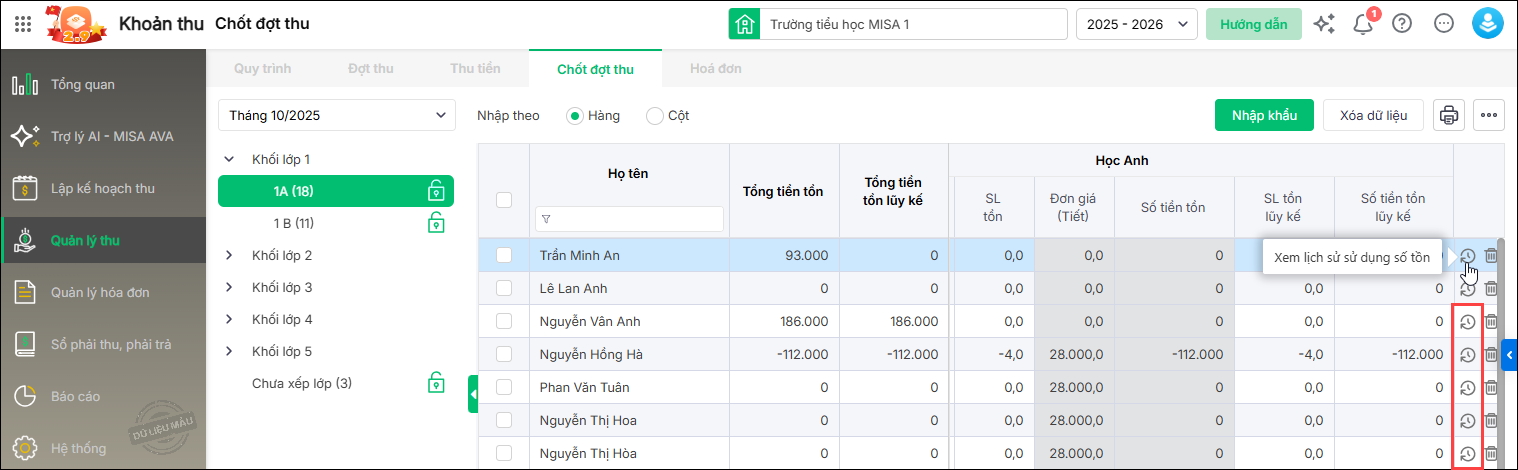View balance usage history for Nguyễn Vân Anh

pyautogui.click(x=1467, y=322)
